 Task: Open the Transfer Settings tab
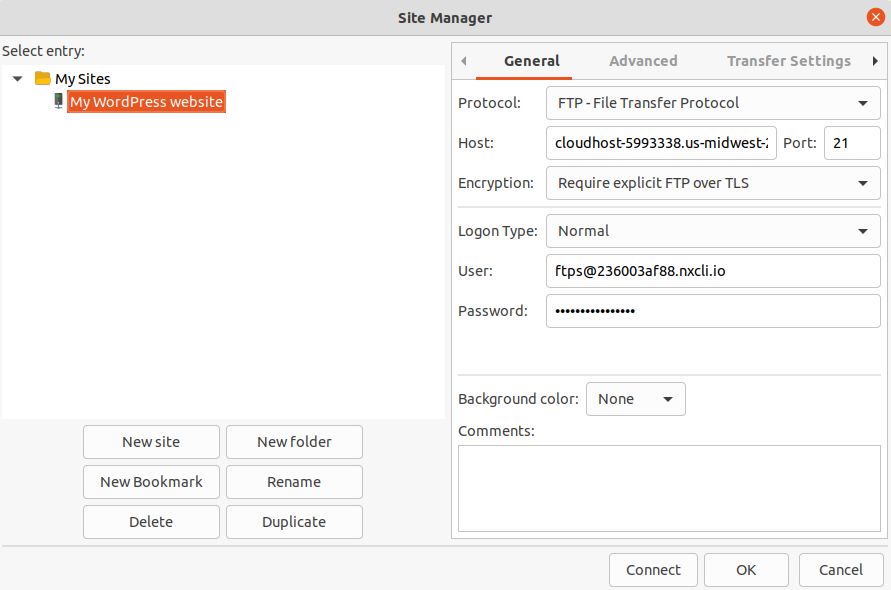(x=787, y=61)
